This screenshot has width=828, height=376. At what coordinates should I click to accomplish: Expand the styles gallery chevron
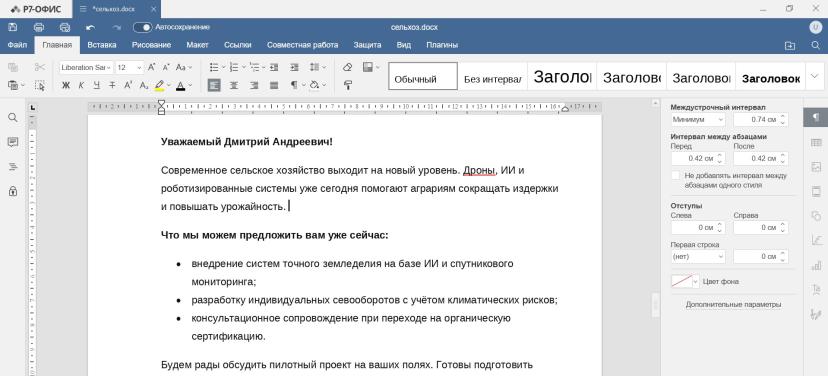click(x=814, y=76)
